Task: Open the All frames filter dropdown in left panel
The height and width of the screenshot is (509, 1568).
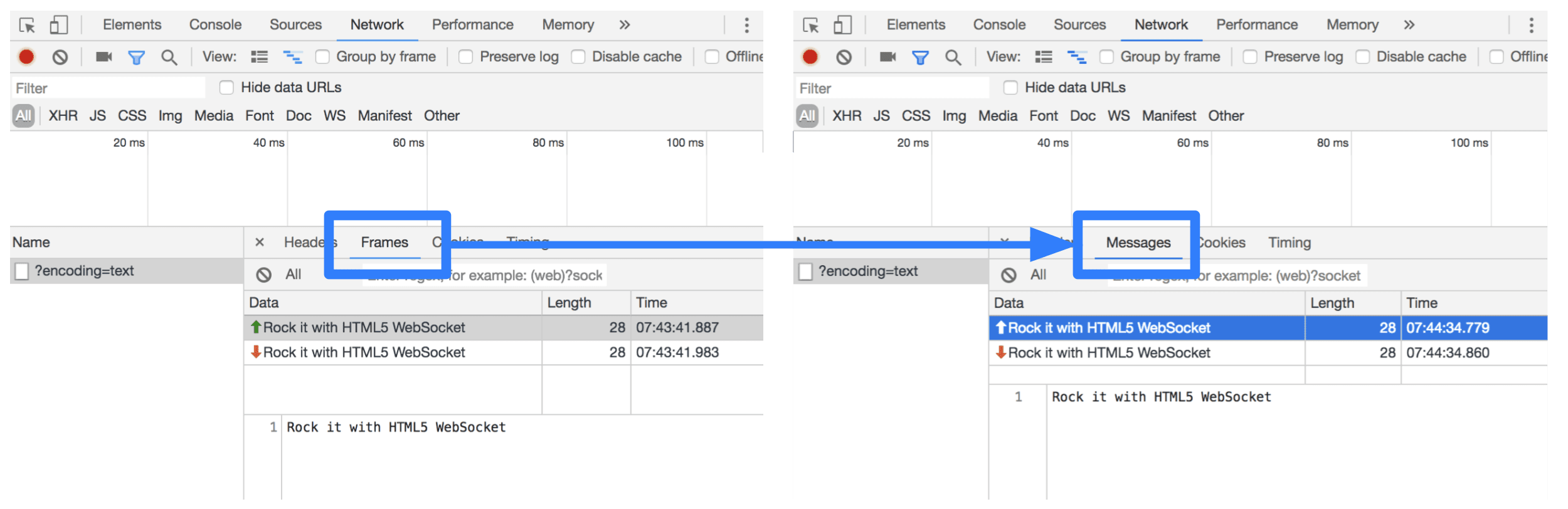Action: coord(293,275)
